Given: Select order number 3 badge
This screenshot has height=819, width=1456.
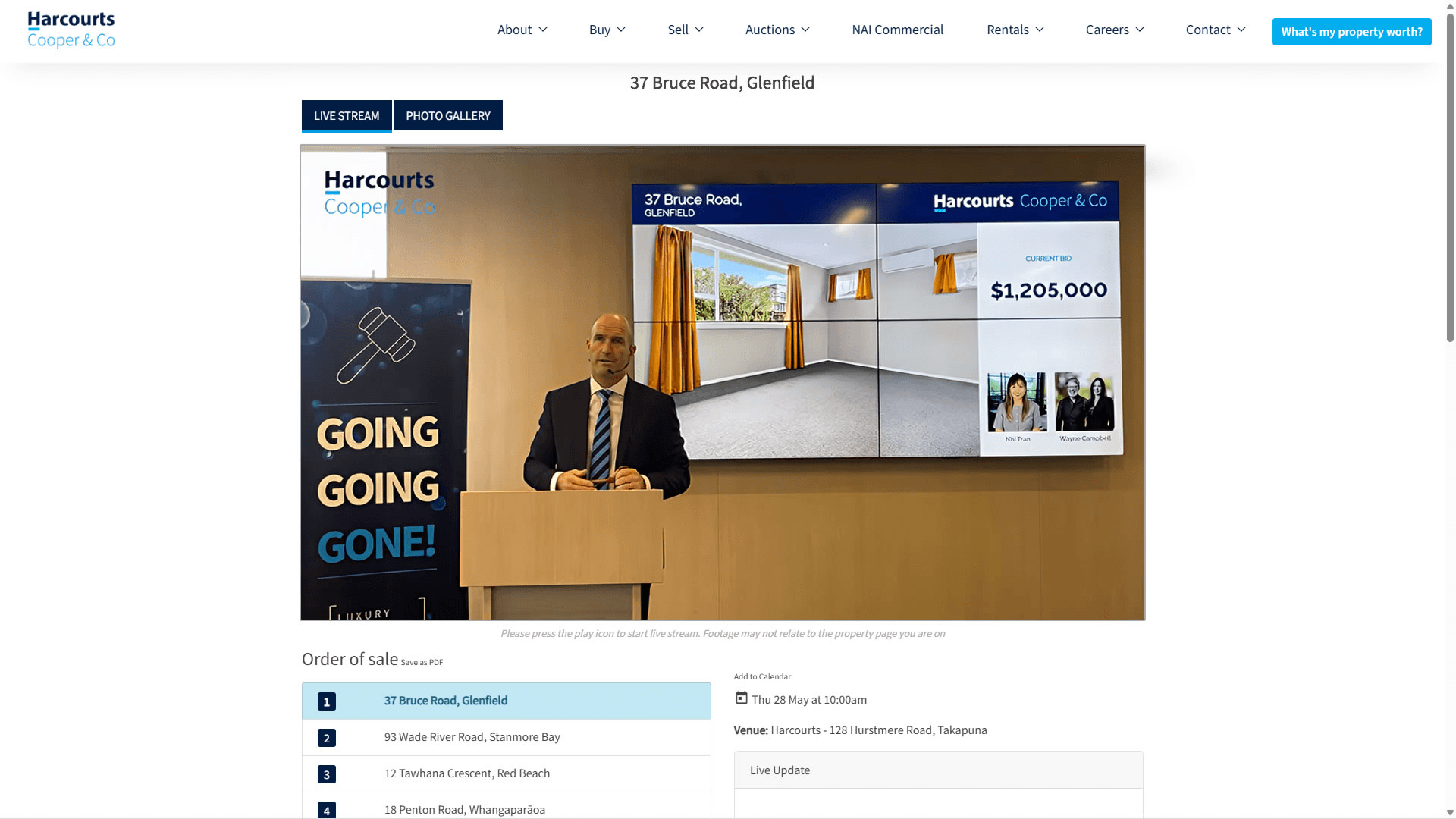Looking at the screenshot, I should (x=327, y=774).
